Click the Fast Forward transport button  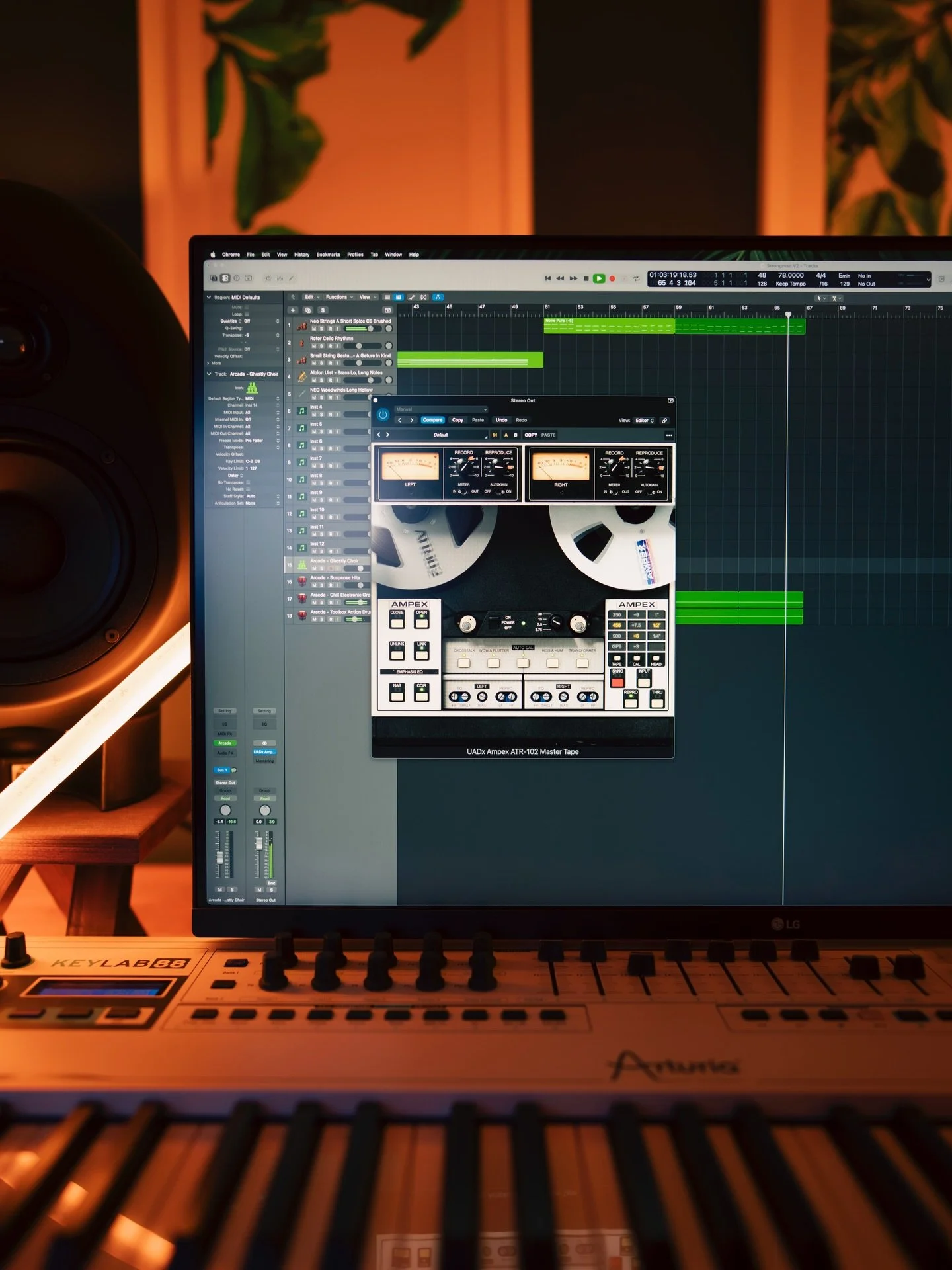click(x=573, y=278)
